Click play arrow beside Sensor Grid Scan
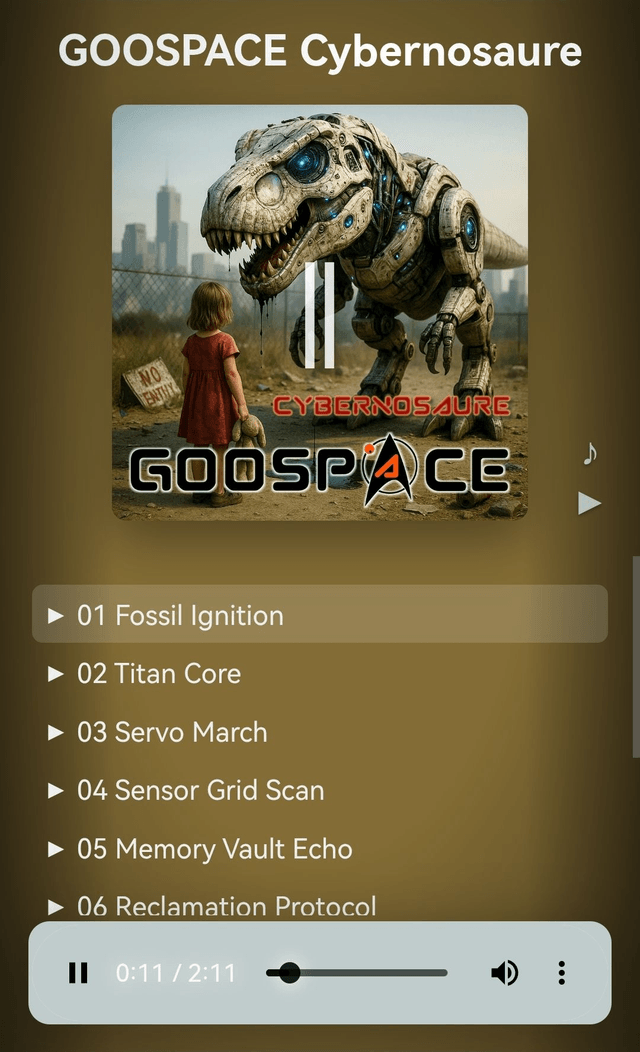This screenshot has height=1052, width=640. tap(56, 790)
